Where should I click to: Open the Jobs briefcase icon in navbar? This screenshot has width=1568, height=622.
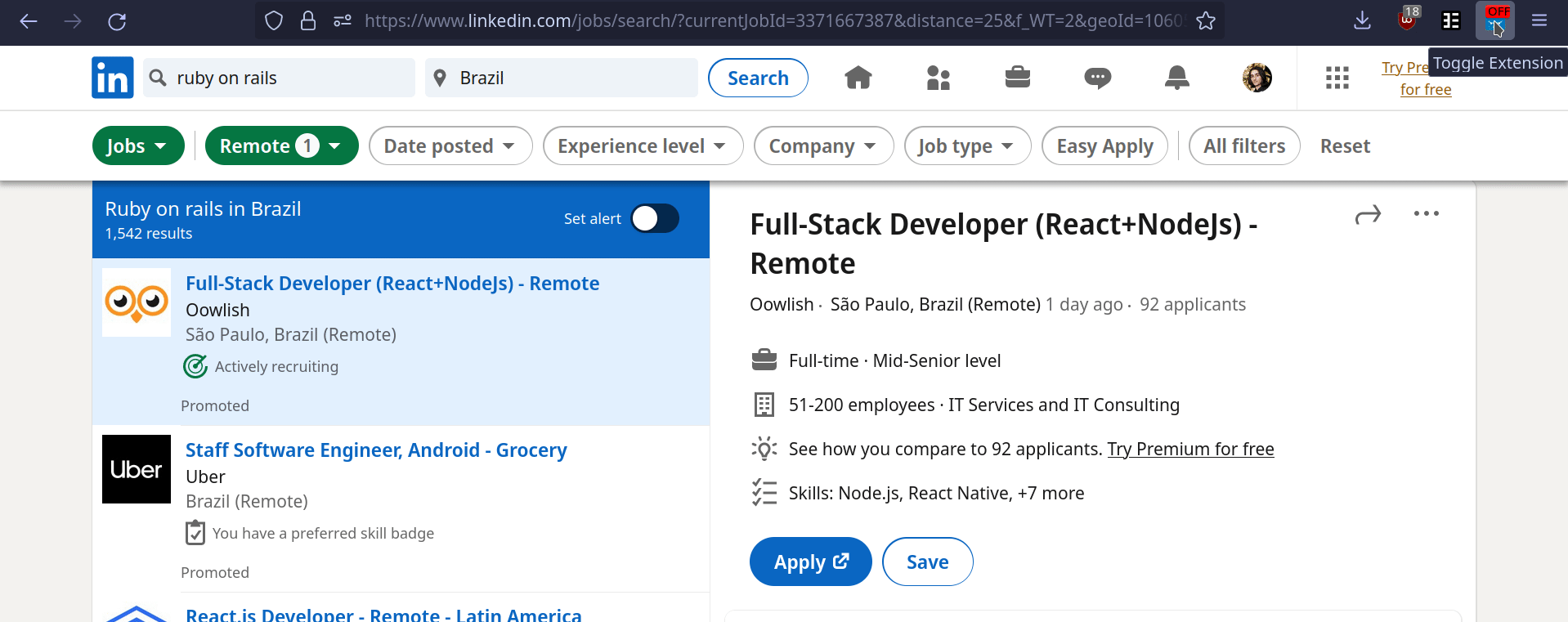pos(1018,78)
